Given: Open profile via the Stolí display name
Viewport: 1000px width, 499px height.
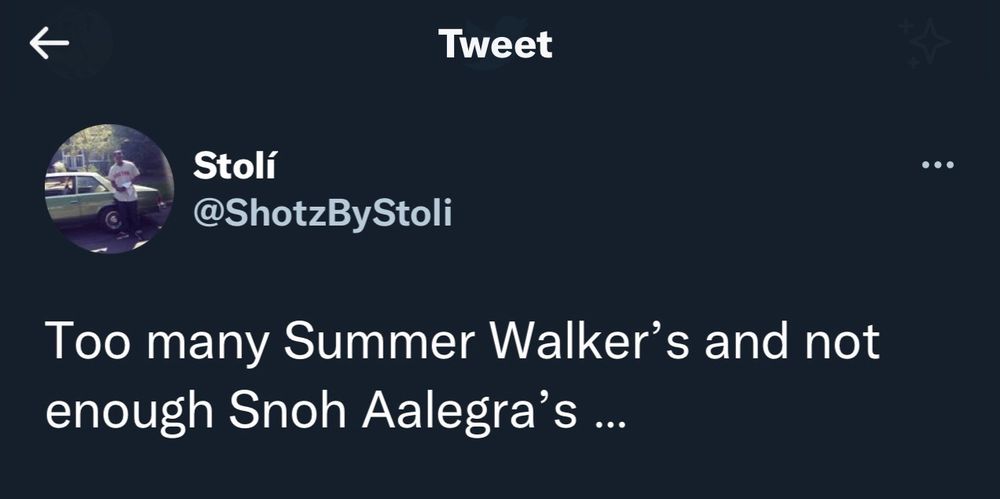Looking at the screenshot, I should click(x=235, y=167).
